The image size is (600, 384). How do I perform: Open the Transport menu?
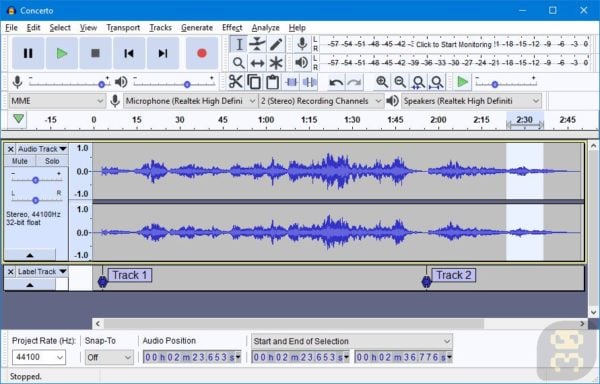pyautogui.click(x=123, y=28)
